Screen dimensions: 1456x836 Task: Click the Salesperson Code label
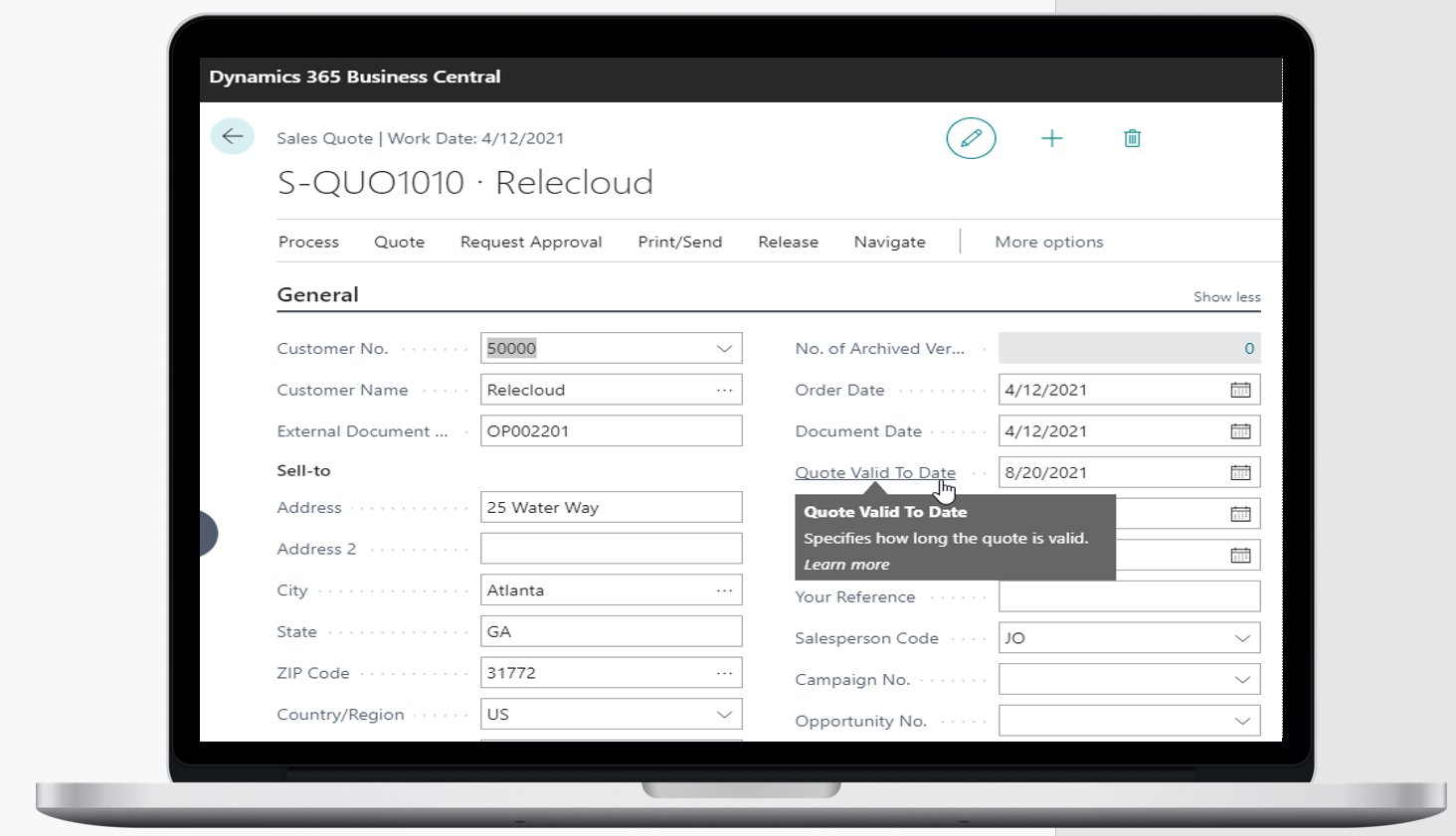(x=866, y=638)
